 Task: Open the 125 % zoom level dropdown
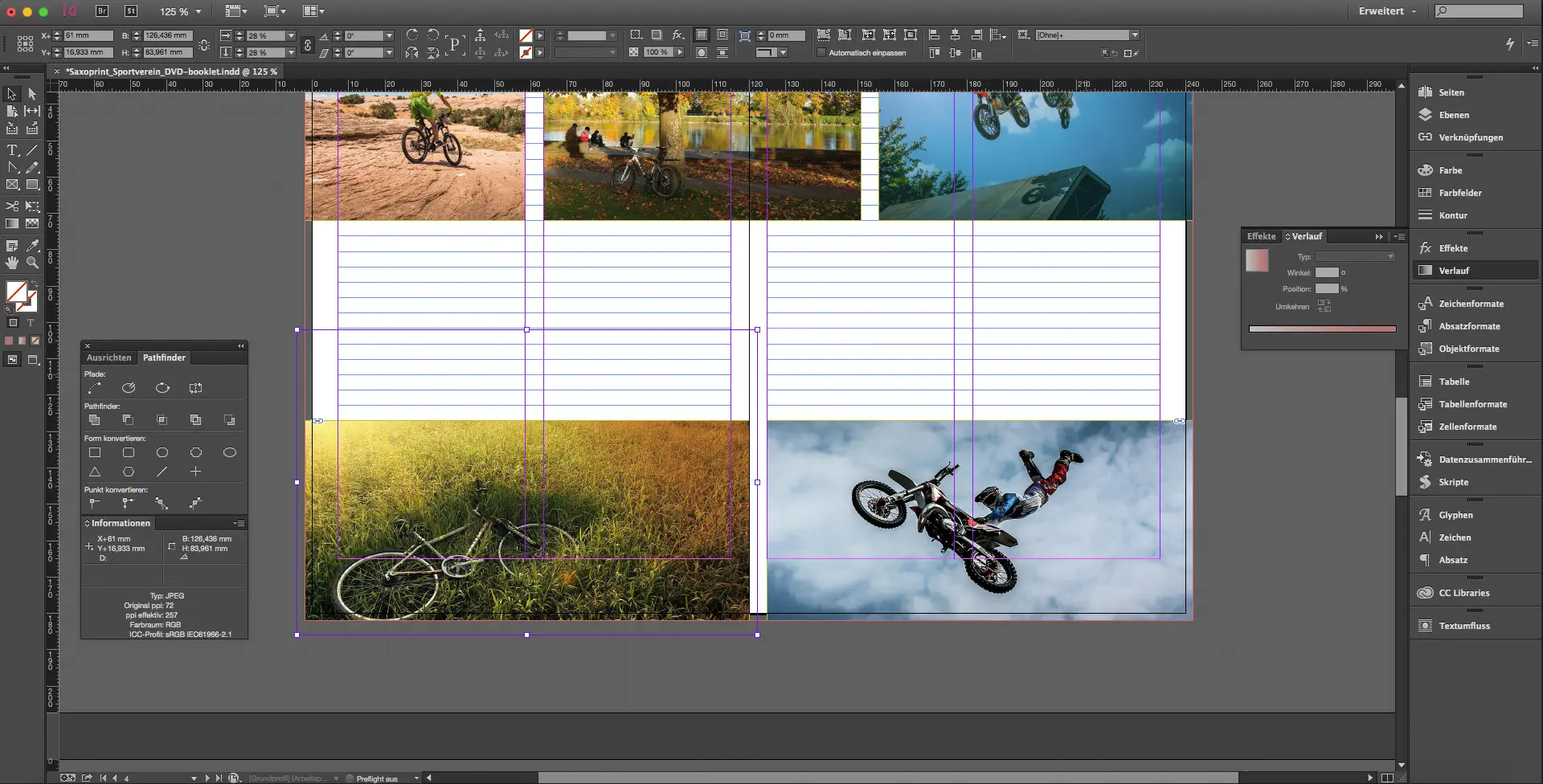[199, 12]
